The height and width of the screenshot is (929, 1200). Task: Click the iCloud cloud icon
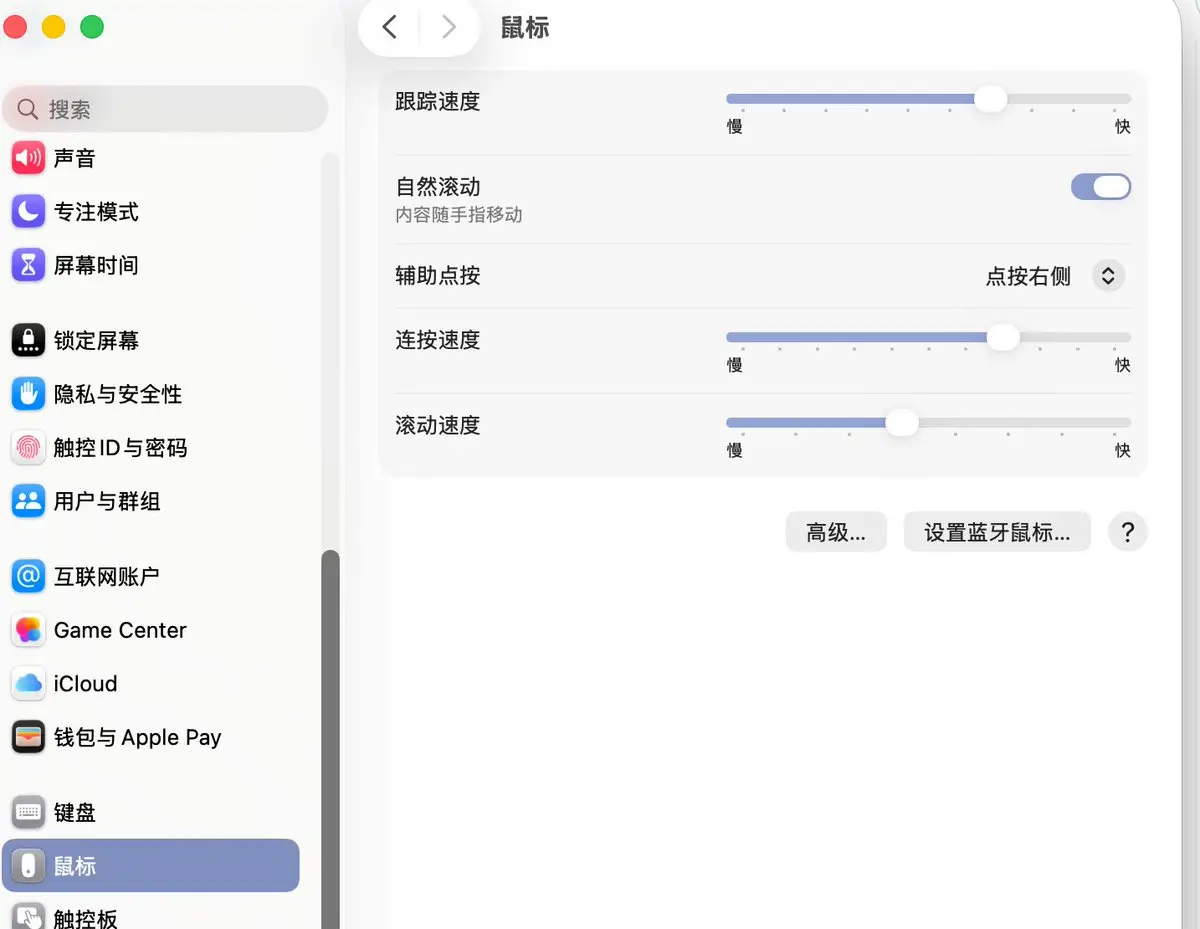coord(28,684)
